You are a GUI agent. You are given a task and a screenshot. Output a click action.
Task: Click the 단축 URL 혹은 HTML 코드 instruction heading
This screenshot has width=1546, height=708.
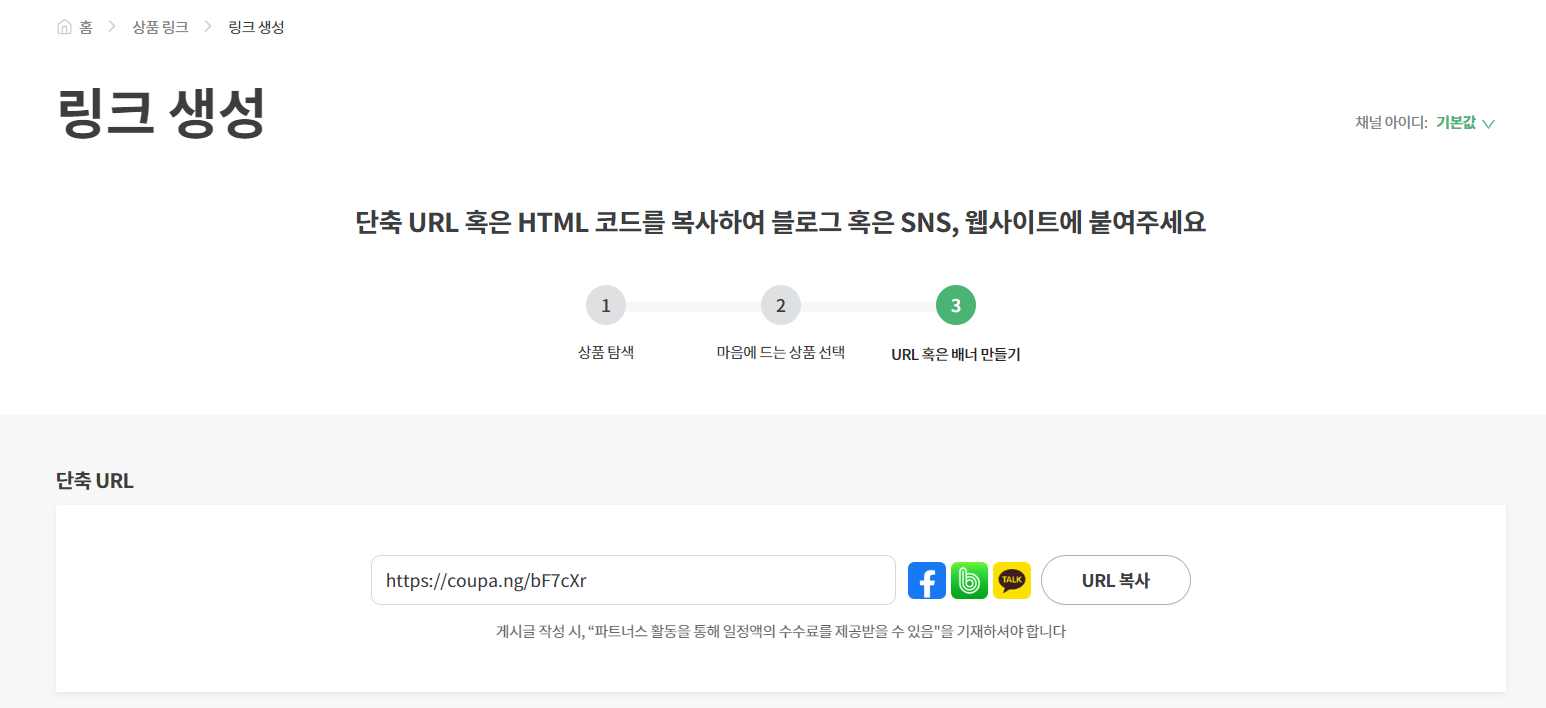point(780,223)
